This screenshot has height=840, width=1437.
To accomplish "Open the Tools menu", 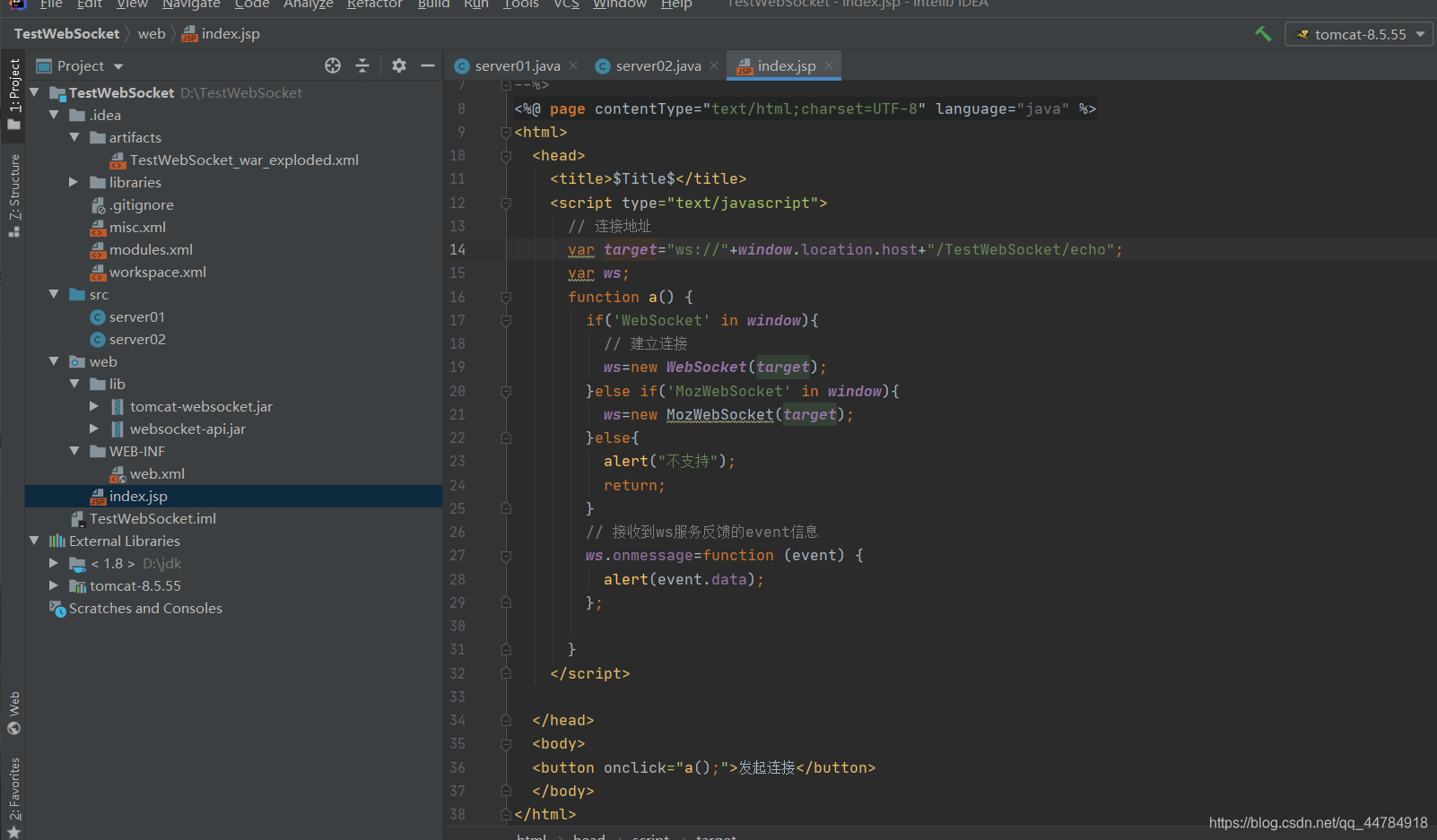I will point(521,4).
